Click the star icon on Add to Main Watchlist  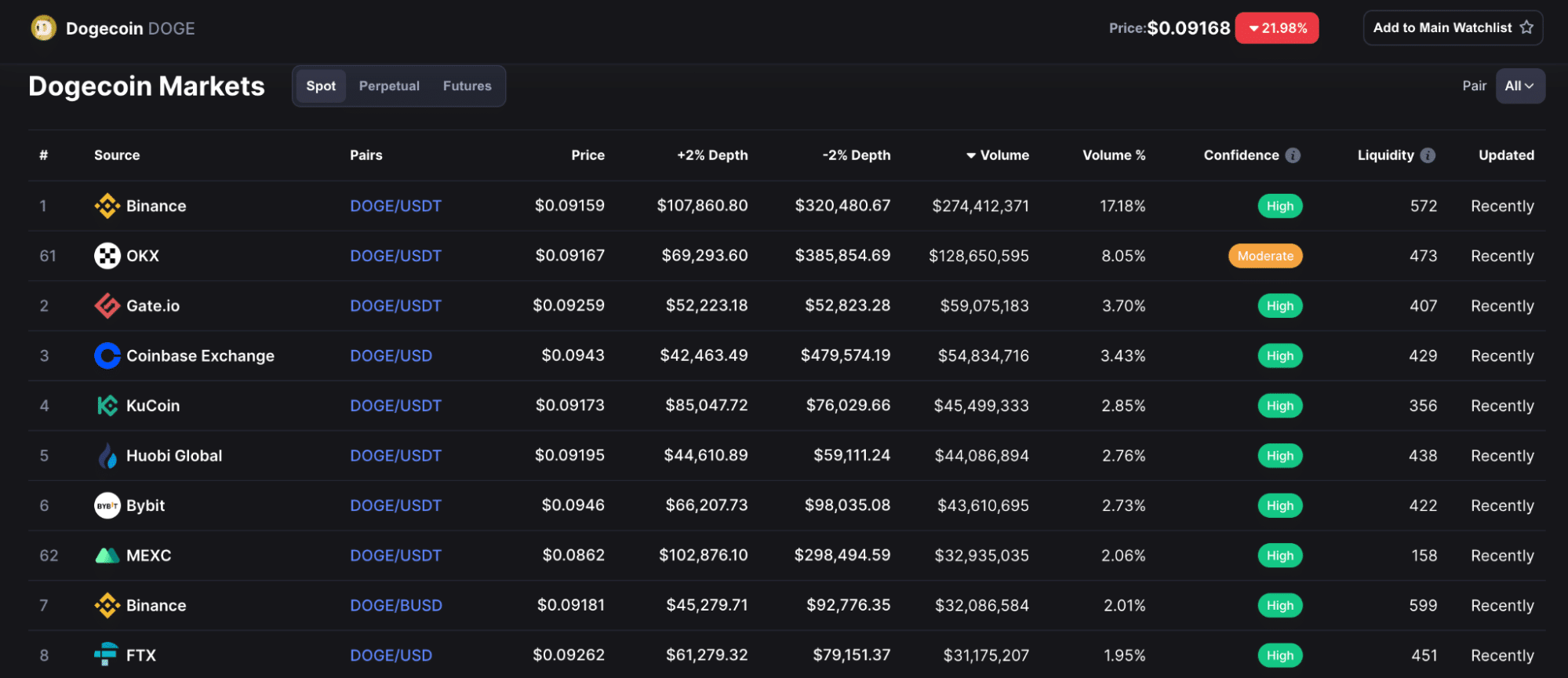click(1526, 27)
